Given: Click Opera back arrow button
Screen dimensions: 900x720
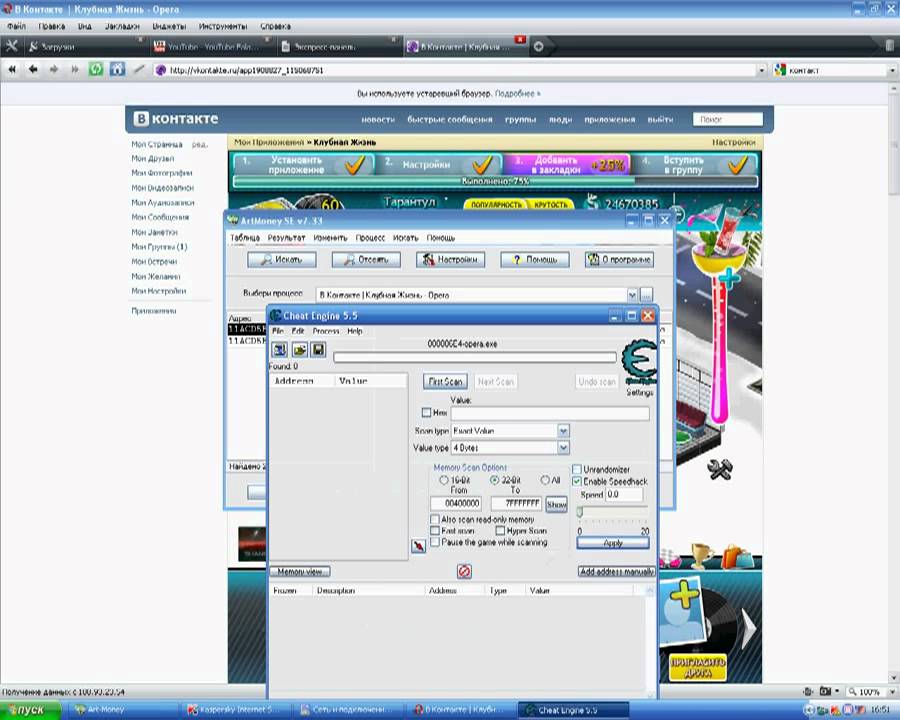Looking at the screenshot, I should pyautogui.click(x=33, y=69).
